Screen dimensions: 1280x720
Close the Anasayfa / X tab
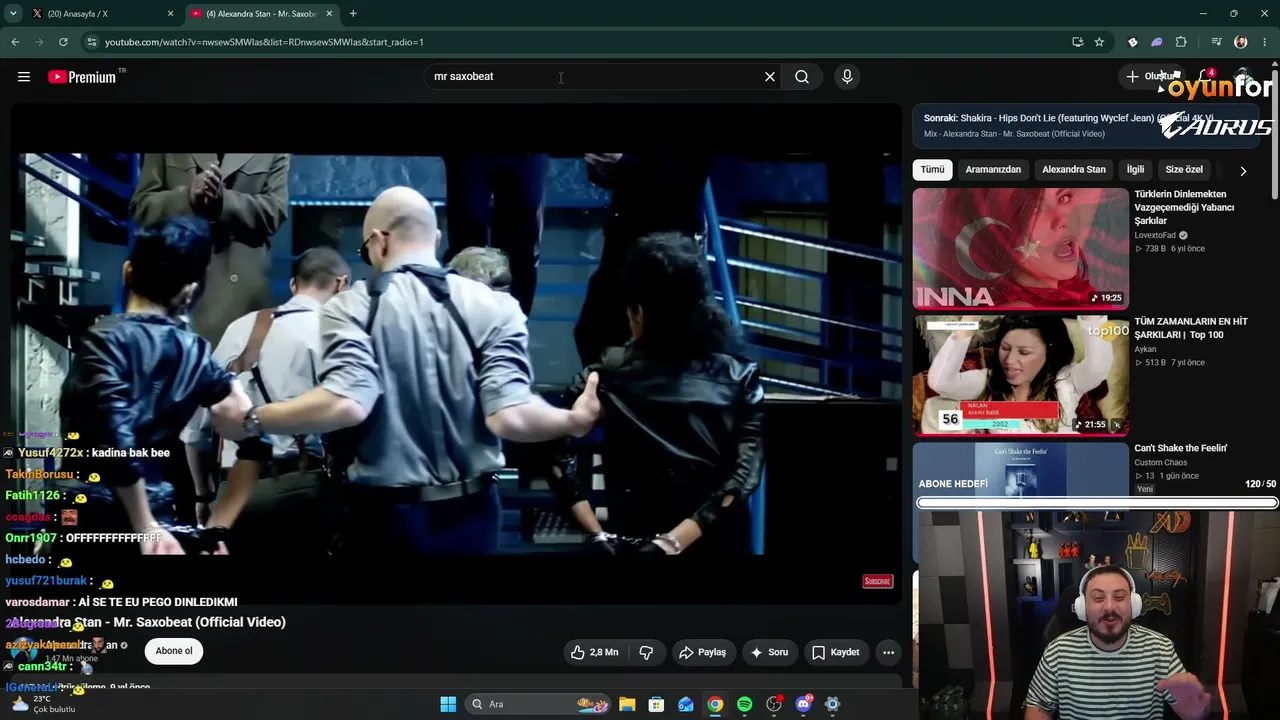[x=170, y=14]
